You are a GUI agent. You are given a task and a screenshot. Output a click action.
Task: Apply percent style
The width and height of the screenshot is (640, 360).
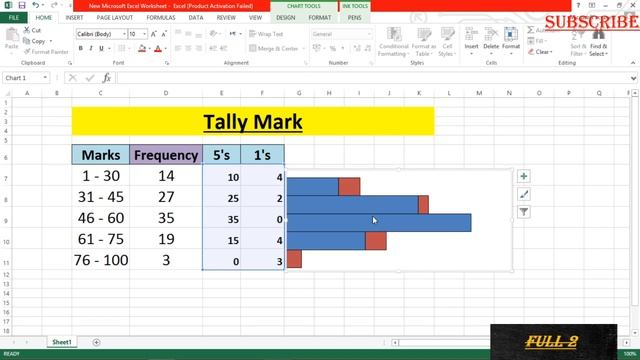333,49
